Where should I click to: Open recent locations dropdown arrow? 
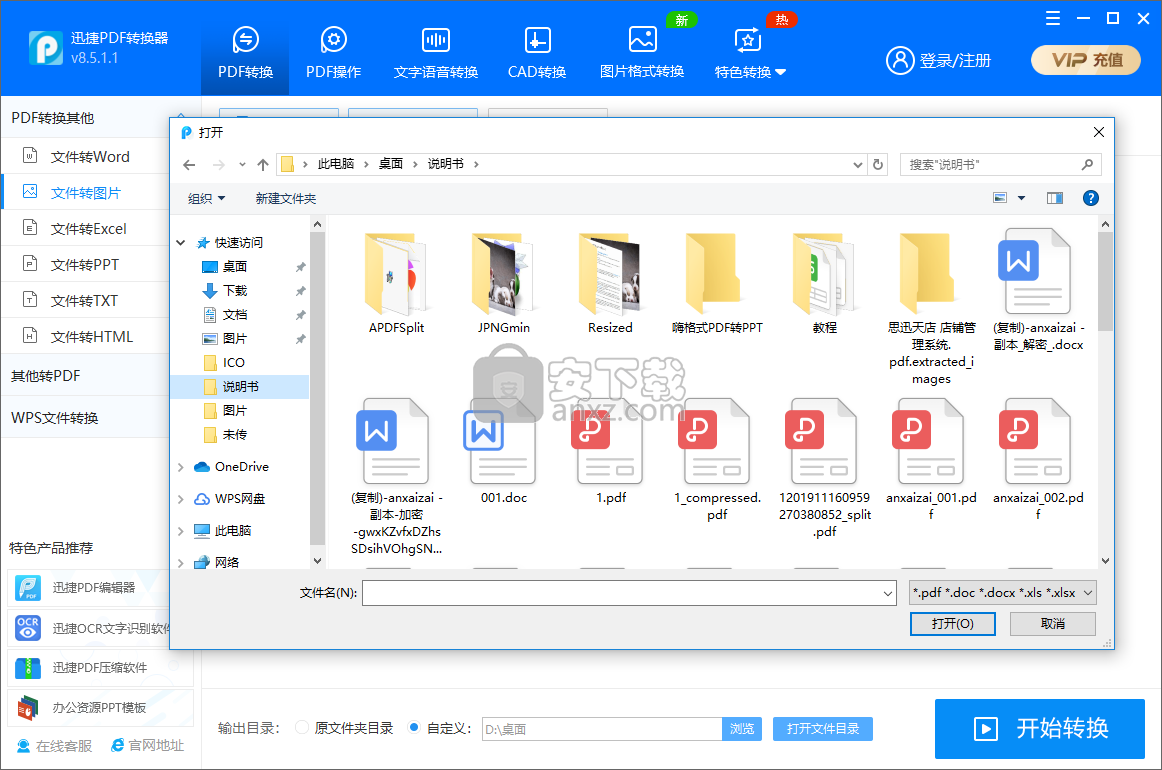(x=242, y=165)
